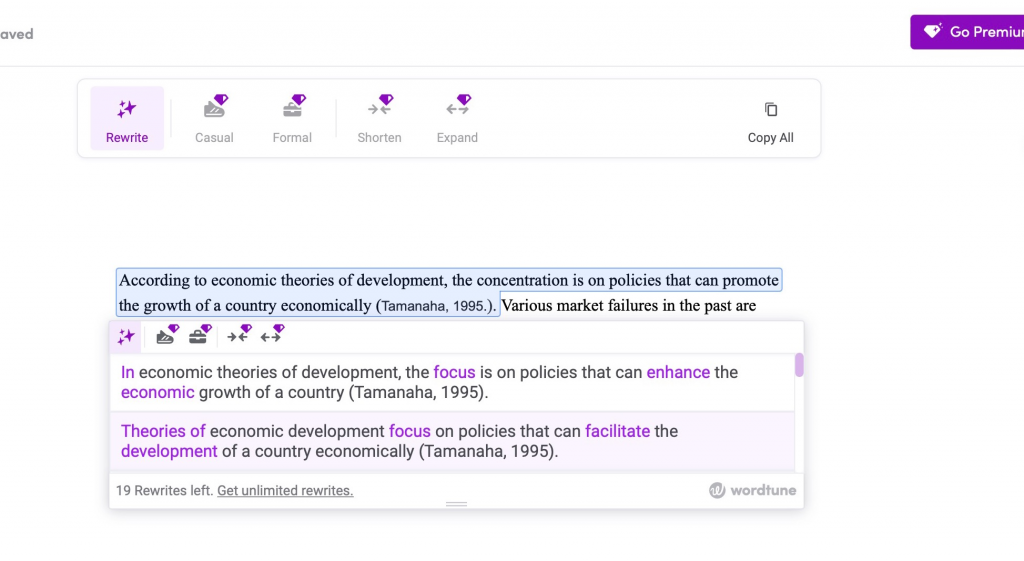Click the suggestions list scrollbar thumb
Image resolution: width=1024 pixels, height=561 pixels.
click(799, 365)
